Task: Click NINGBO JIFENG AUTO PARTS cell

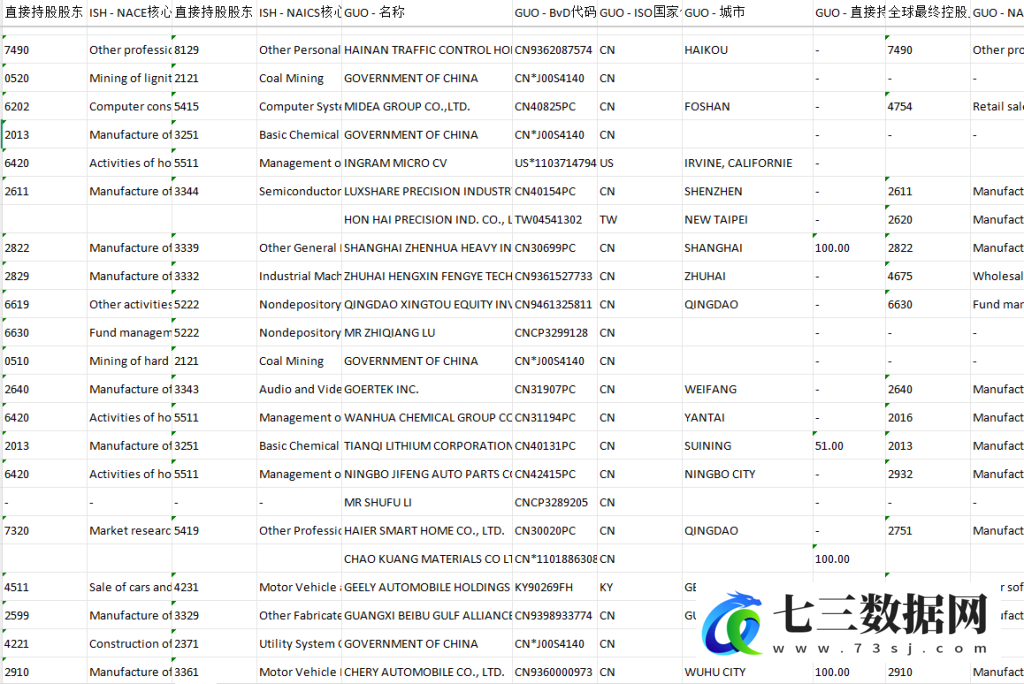Action: 427,474
